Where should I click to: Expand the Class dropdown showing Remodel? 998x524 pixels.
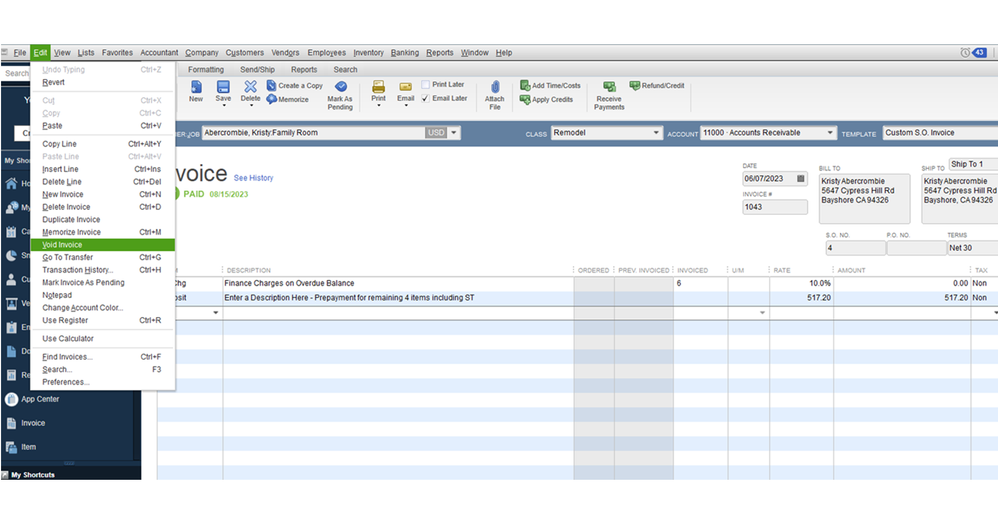coord(656,133)
